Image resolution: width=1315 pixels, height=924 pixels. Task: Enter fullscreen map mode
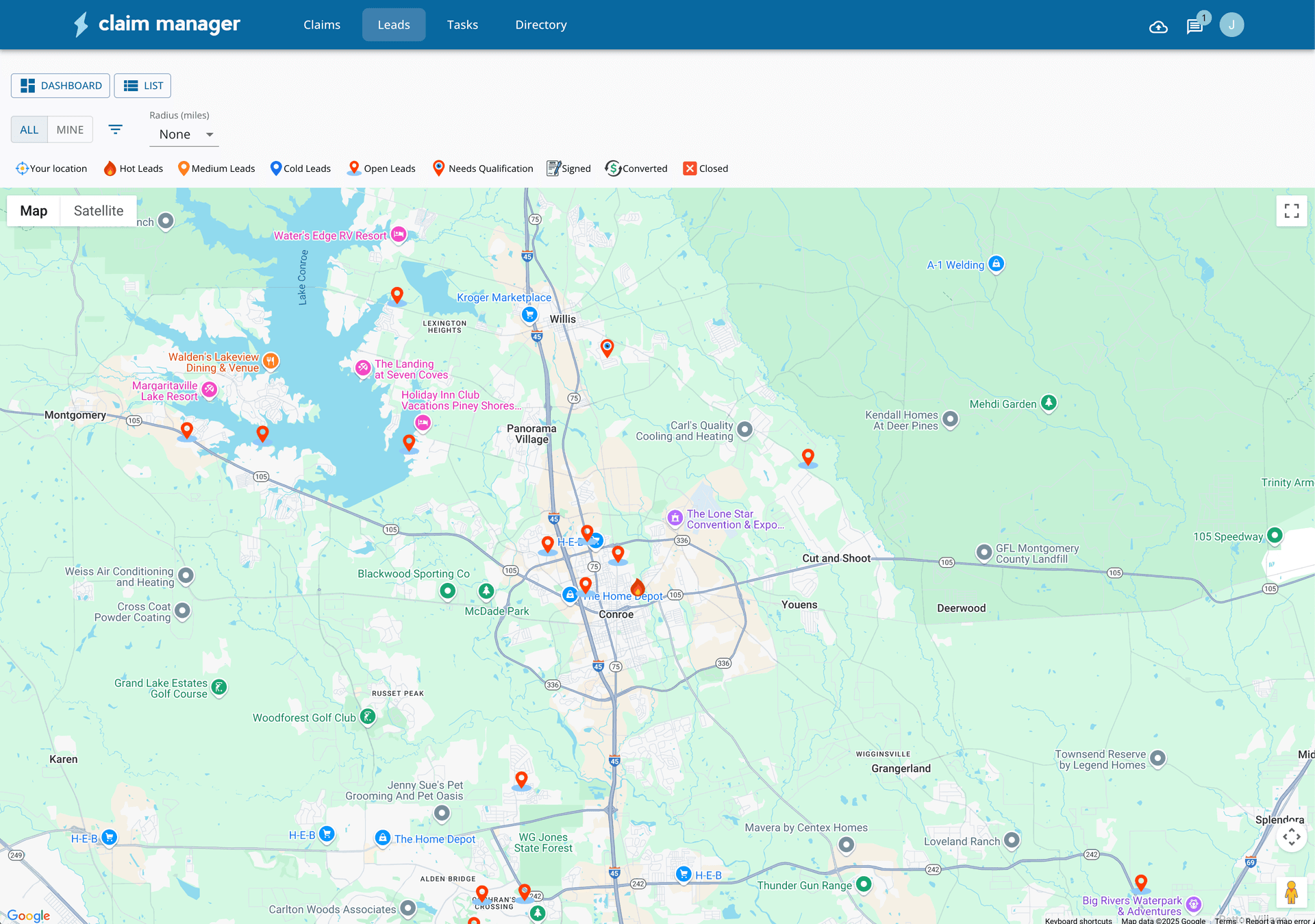click(1292, 211)
